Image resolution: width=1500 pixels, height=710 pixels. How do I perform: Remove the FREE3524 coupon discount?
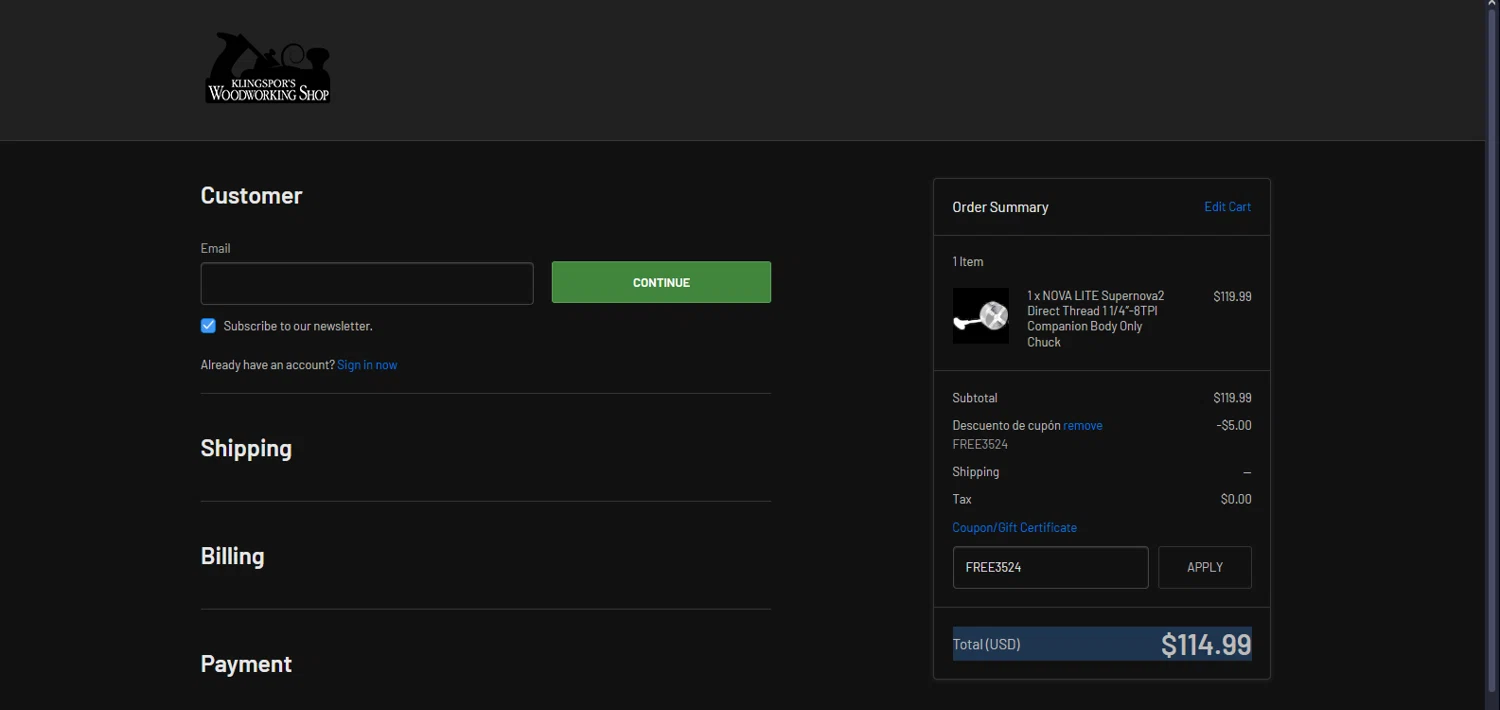(x=1082, y=425)
